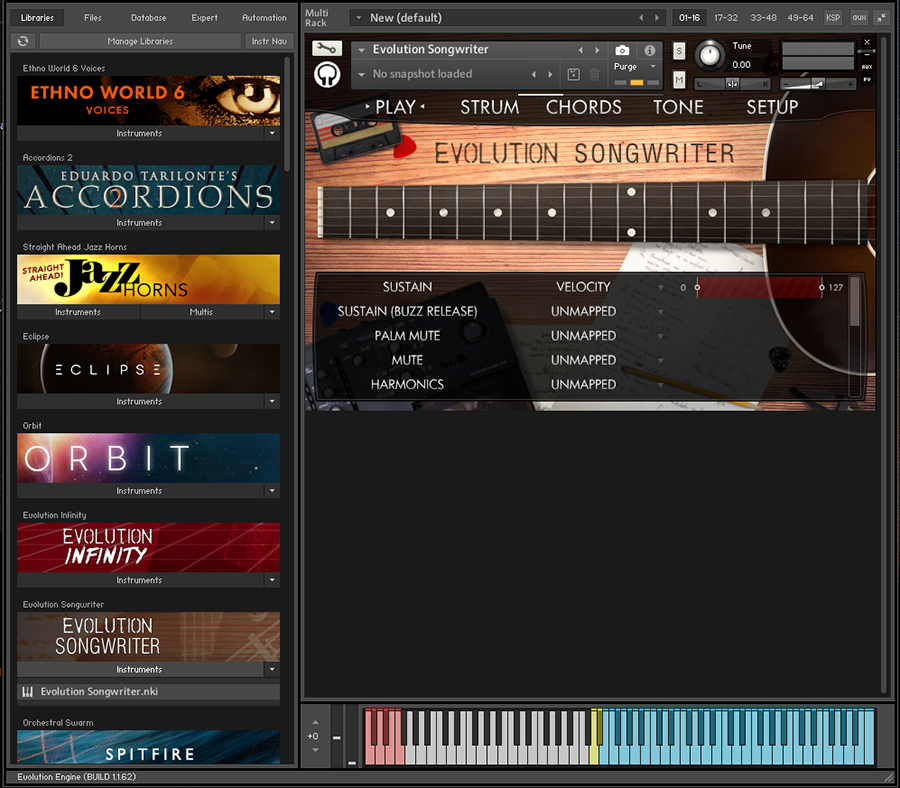Shift keyboard octave down arrow
This screenshot has width=900, height=788.
(315, 750)
